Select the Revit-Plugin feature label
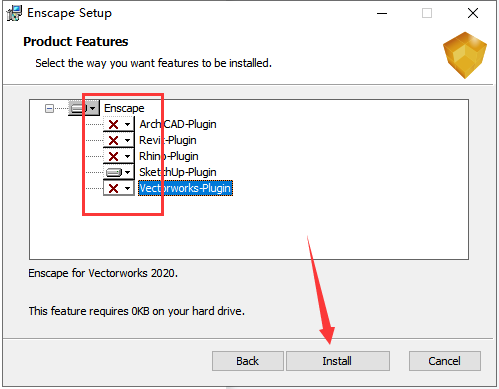 click(168, 140)
